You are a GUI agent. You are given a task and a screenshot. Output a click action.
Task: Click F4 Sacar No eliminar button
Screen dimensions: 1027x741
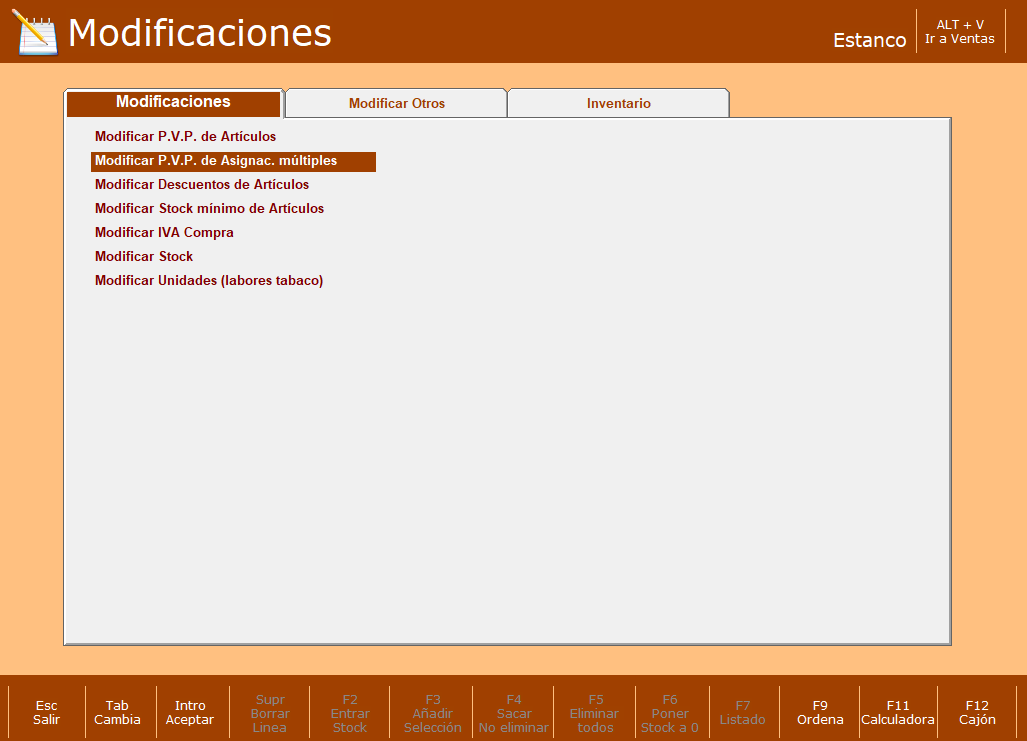[x=514, y=713]
